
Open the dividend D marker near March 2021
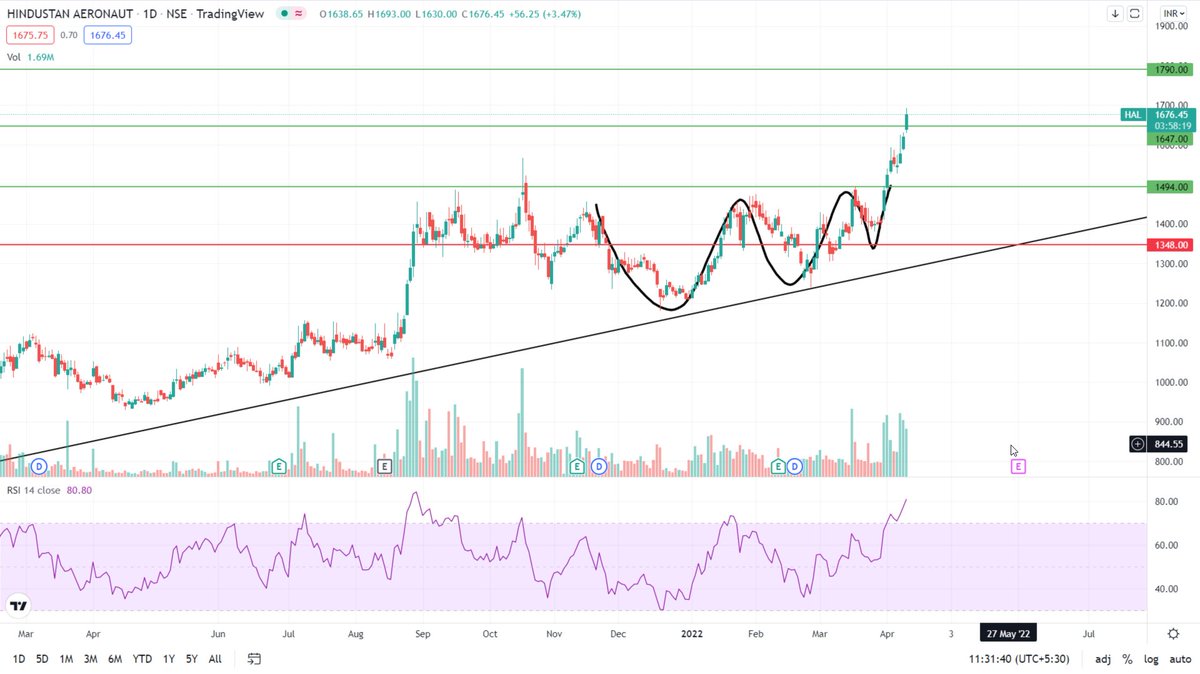click(39, 466)
